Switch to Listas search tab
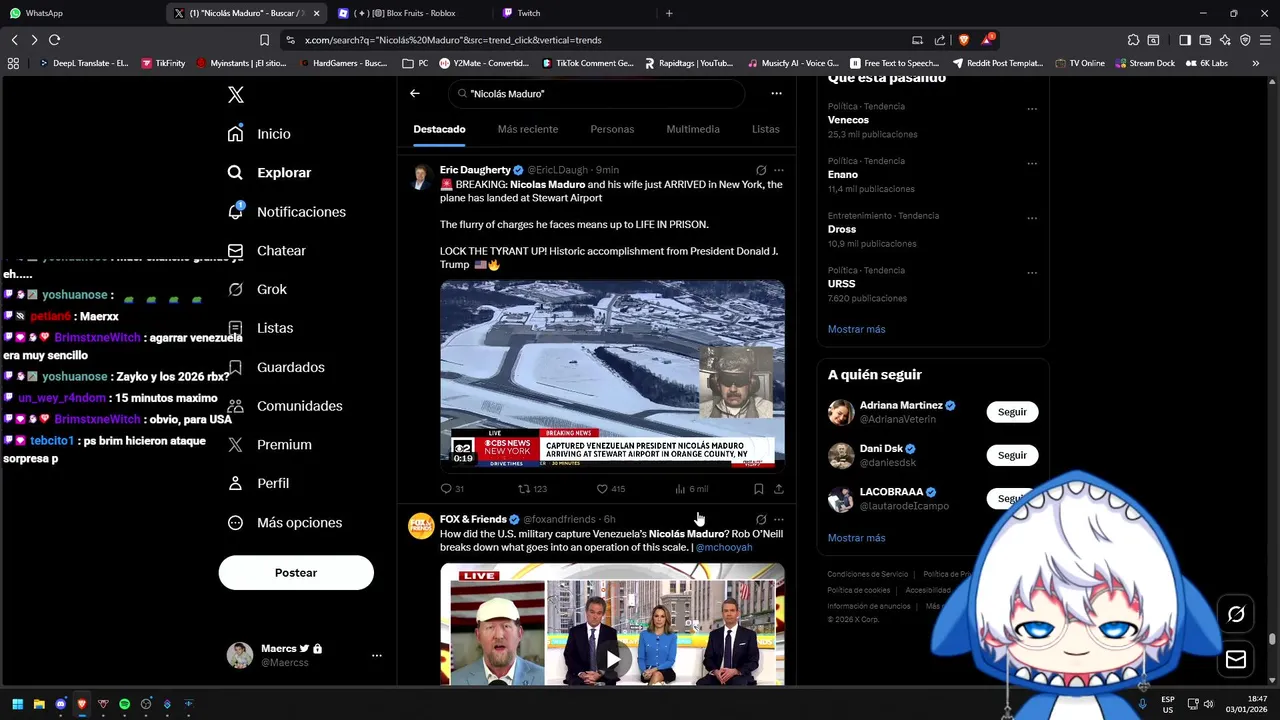 tap(766, 129)
